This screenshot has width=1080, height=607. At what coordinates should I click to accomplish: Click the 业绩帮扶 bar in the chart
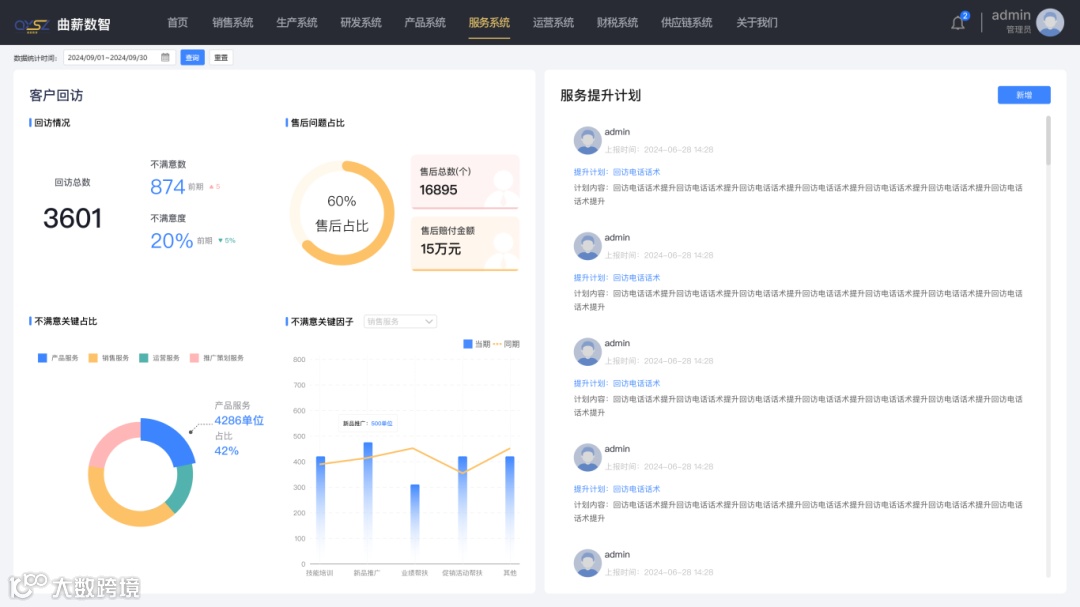pyautogui.click(x=415, y=523)
